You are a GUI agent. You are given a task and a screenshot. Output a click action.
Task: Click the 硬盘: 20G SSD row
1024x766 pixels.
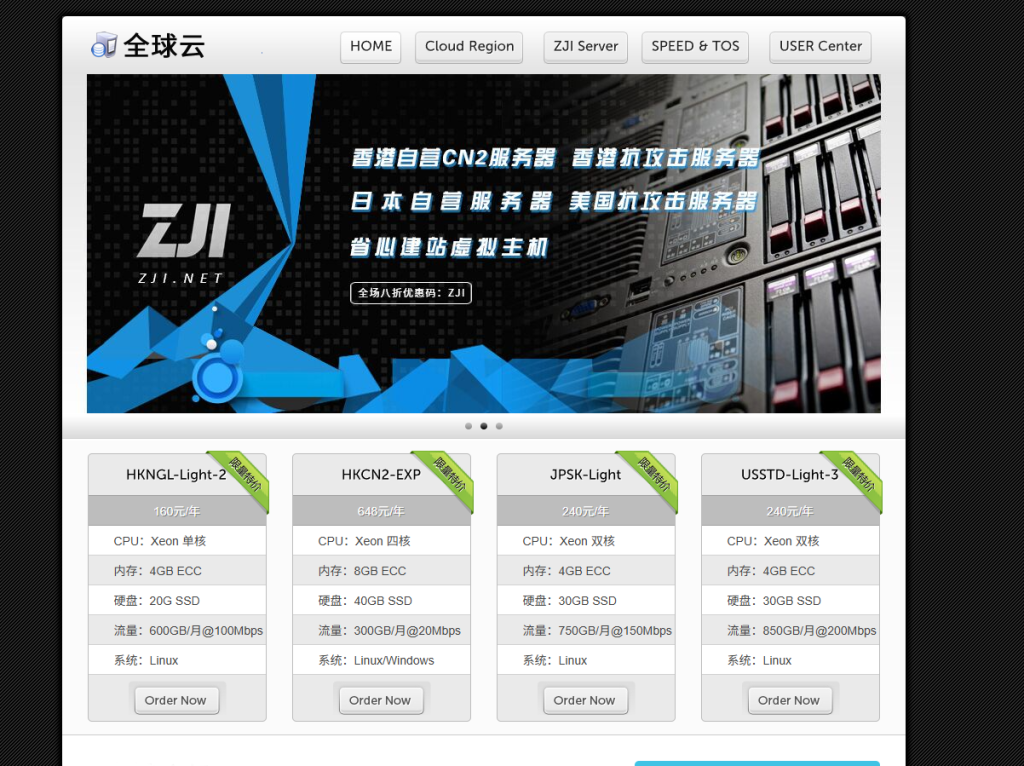pyautogui.click(x=177, y=601)
